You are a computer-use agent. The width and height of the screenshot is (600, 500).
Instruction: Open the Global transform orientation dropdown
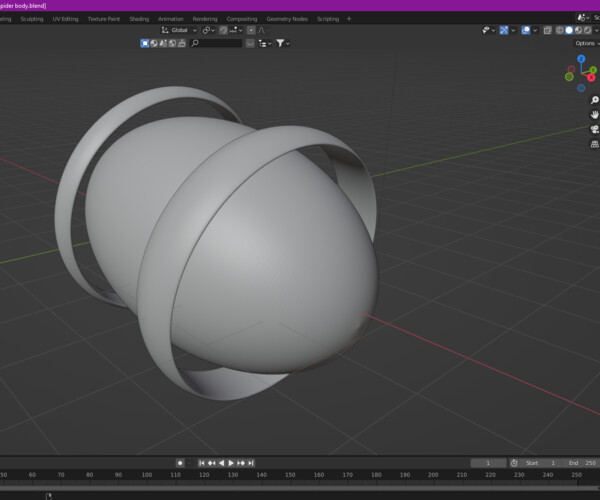coord(180,30)
